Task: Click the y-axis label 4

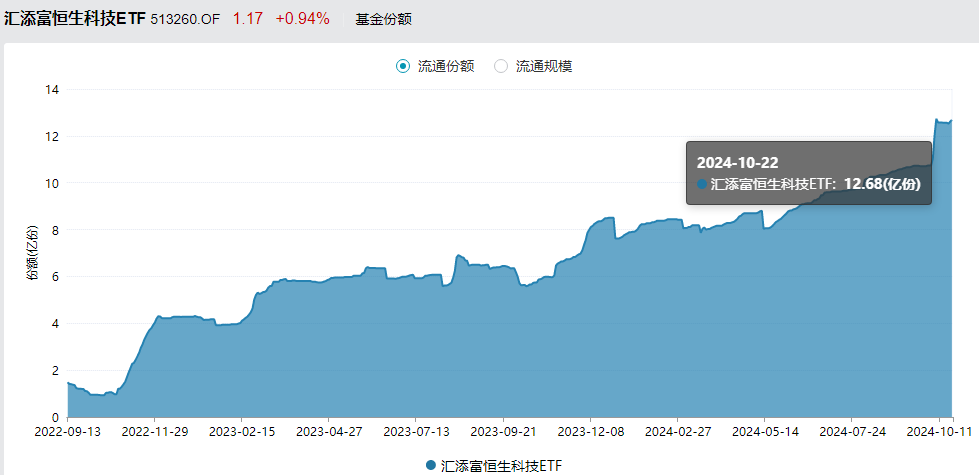Action: coord(55,323)
